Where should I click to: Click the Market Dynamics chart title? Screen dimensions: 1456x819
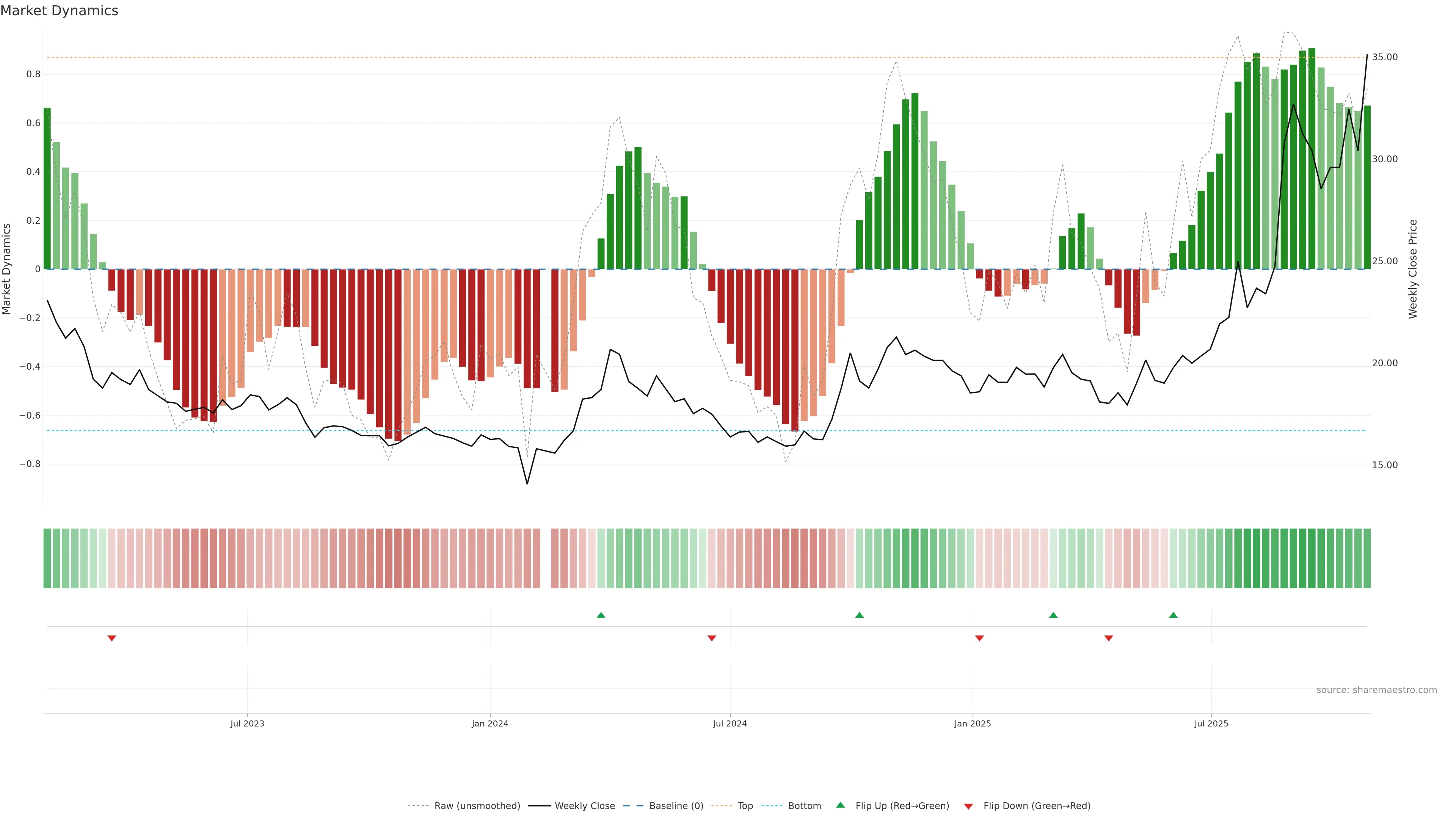point(60,11)
